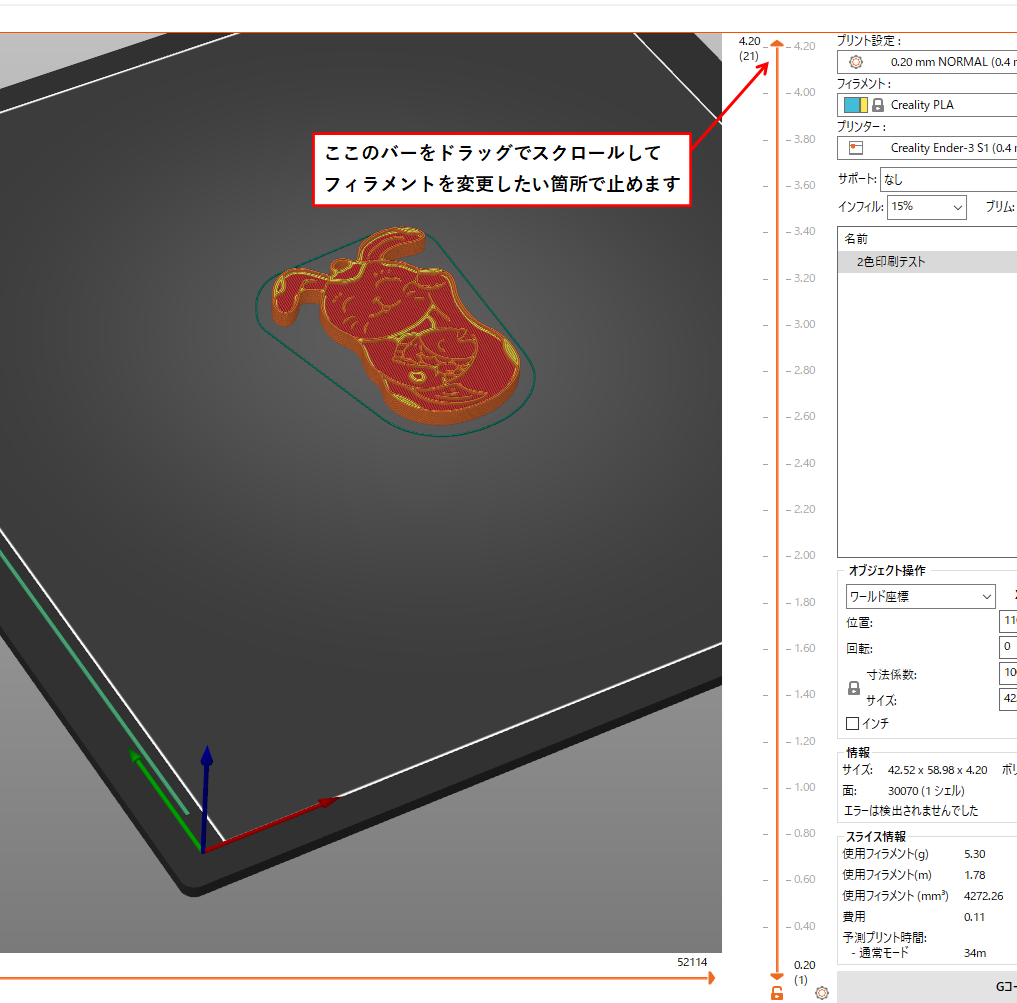Click the 位置 position input field
Screen dimensions: 1017x1003
1008,621
